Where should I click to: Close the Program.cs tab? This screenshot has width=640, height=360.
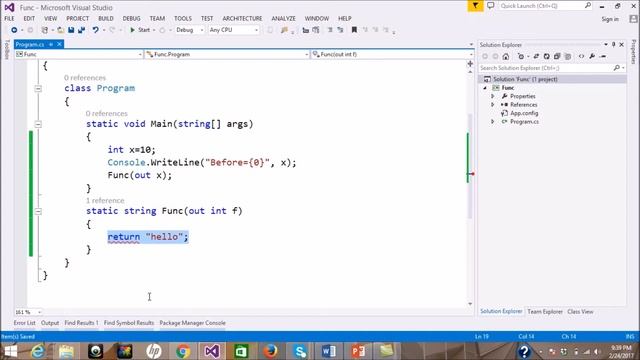pyautogui.click(x=59, y=44)
